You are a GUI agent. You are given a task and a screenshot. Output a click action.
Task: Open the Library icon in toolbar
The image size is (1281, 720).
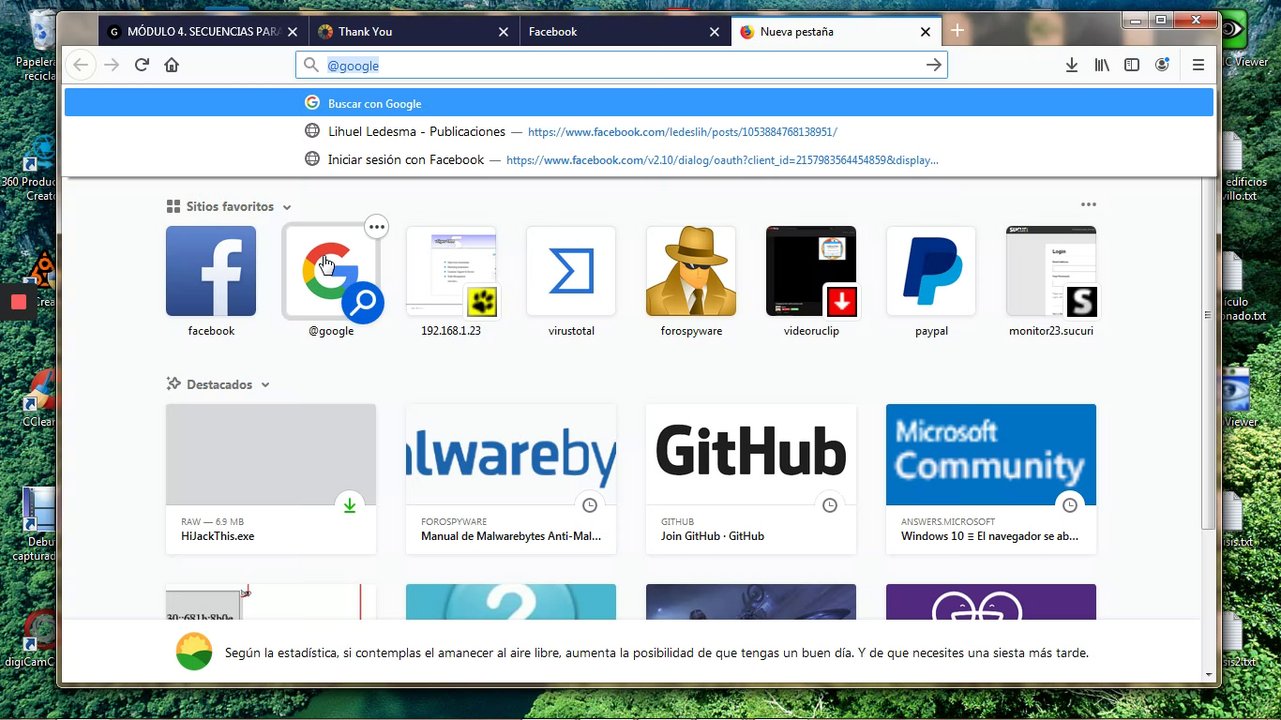[x=1102, y=65]
